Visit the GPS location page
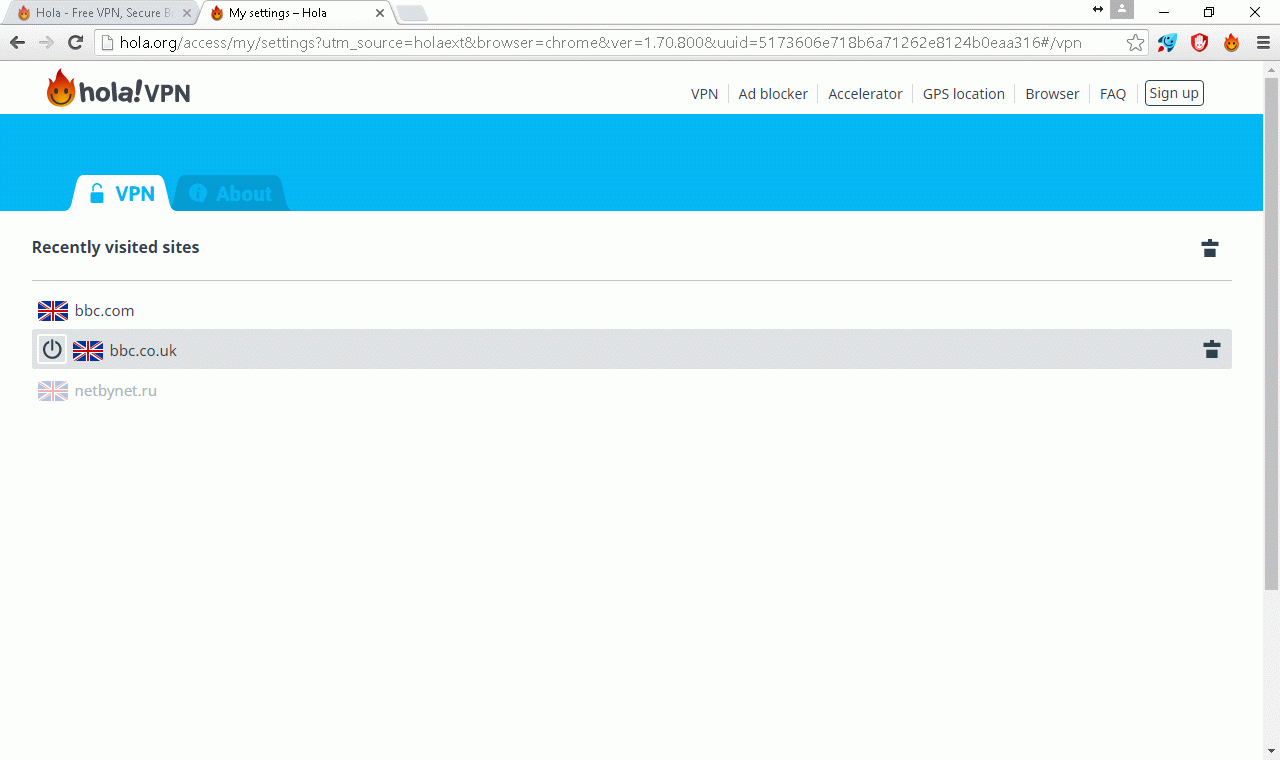 coord(964,94)
